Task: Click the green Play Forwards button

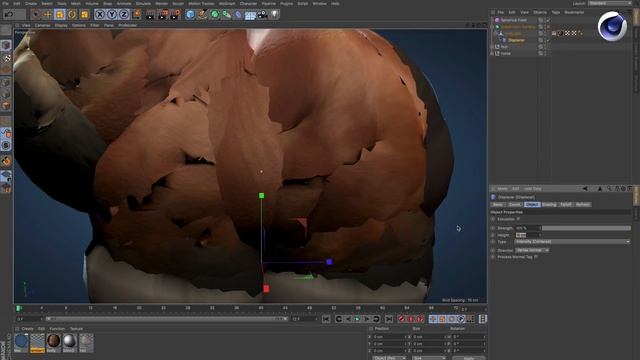Action: click(357, 319)
